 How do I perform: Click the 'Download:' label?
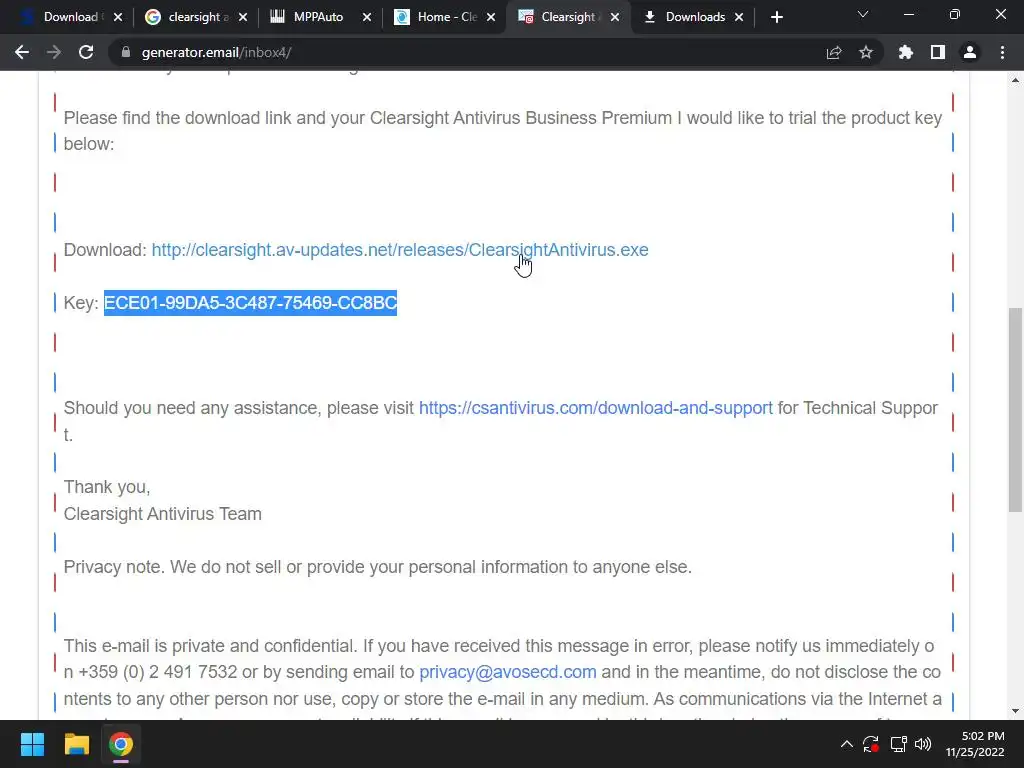(105, 250)
